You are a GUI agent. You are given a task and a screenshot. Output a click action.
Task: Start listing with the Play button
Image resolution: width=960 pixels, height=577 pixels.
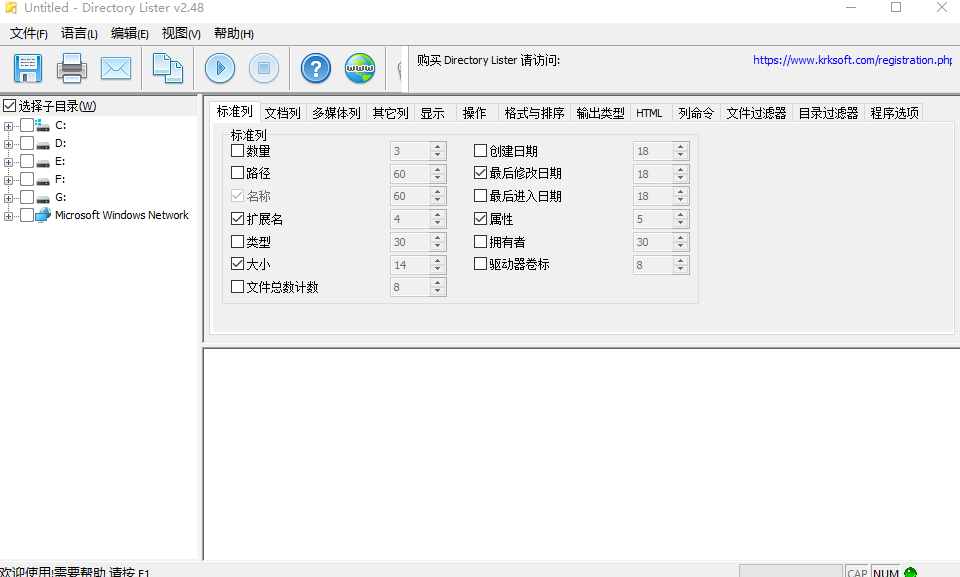pyautogui.click(x=220, y=68)
